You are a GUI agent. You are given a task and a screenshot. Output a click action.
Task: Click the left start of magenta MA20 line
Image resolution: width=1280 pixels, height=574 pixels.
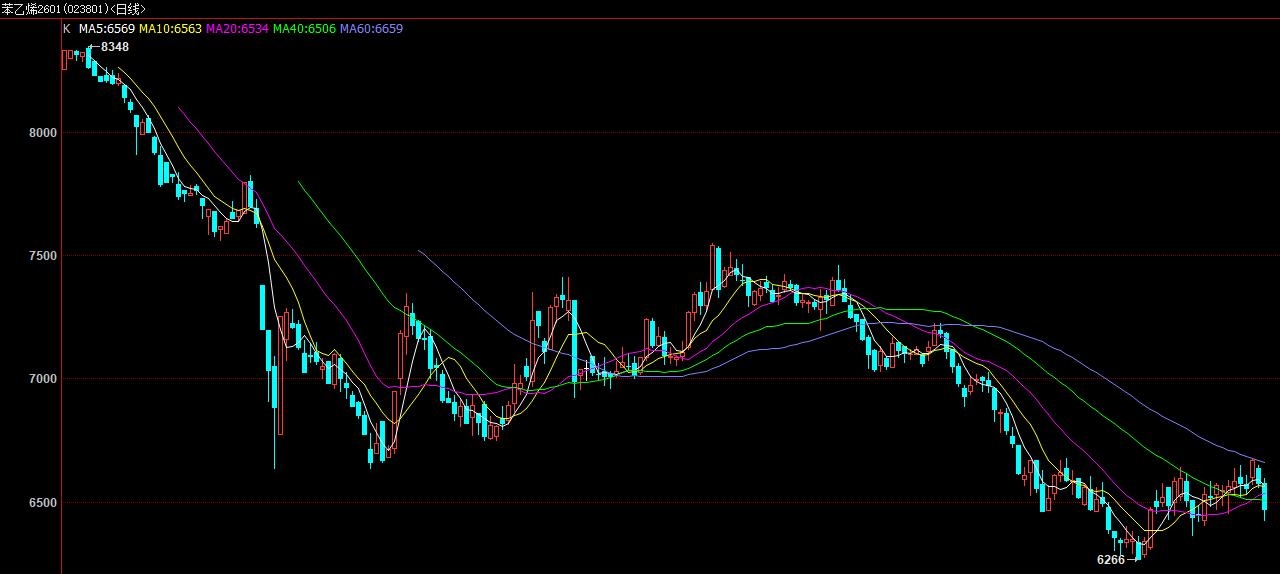[x=179, y=107]
